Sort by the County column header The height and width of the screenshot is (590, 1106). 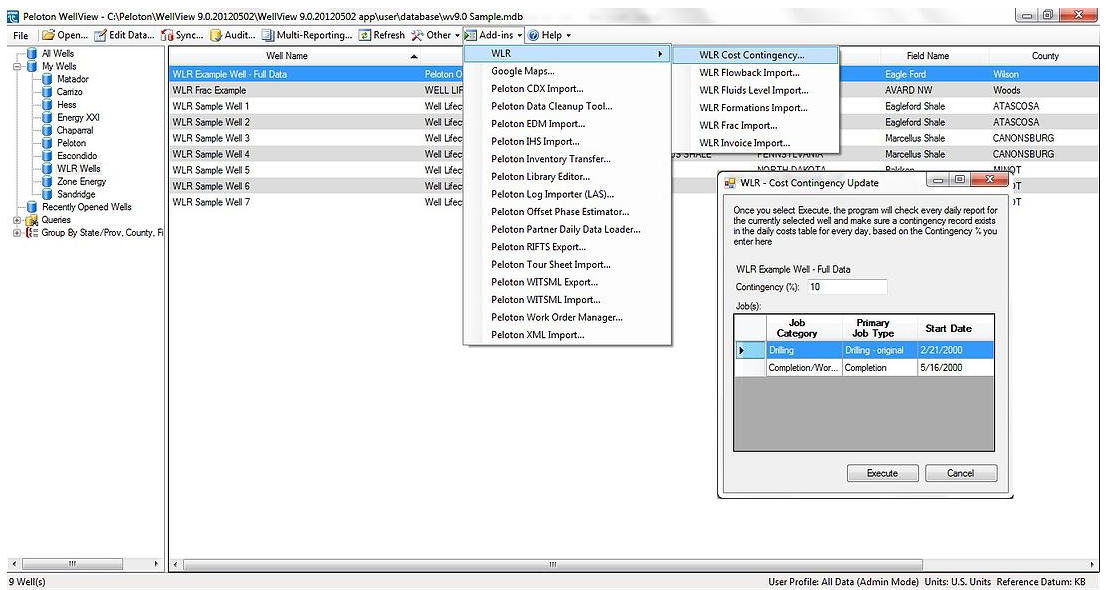point(1045,56)
